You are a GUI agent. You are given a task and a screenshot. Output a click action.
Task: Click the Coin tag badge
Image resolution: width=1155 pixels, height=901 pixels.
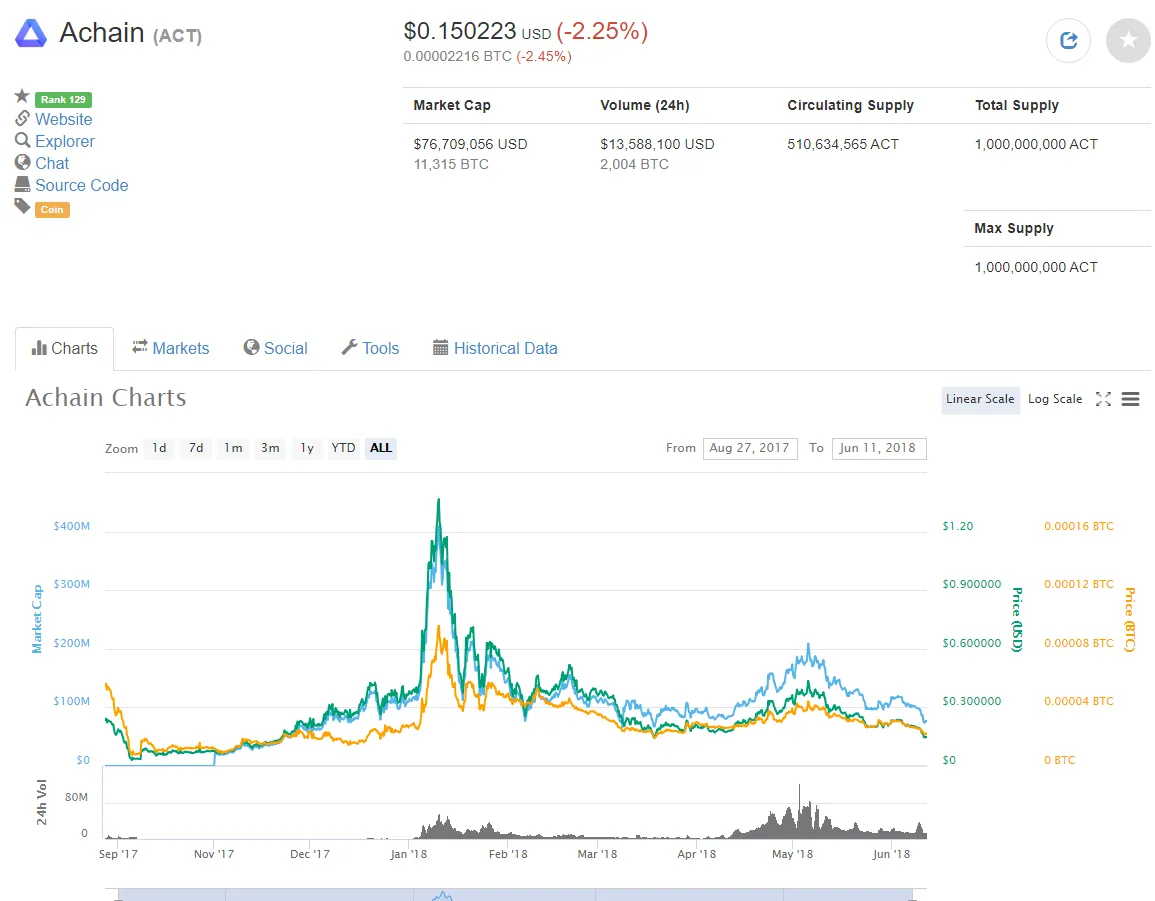52,210
